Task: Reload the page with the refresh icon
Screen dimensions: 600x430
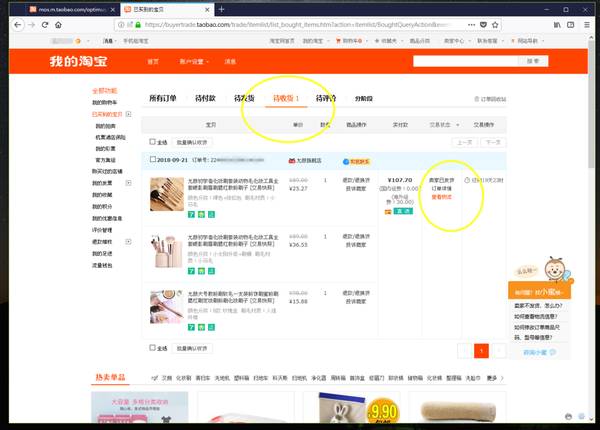Action: 45,25
